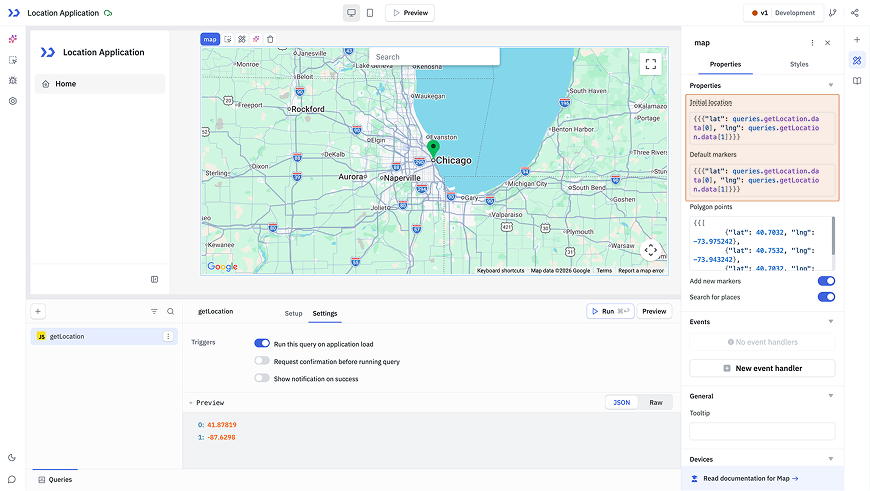Click the map camera control icon

pyautogui.click(x=651, y=250)
